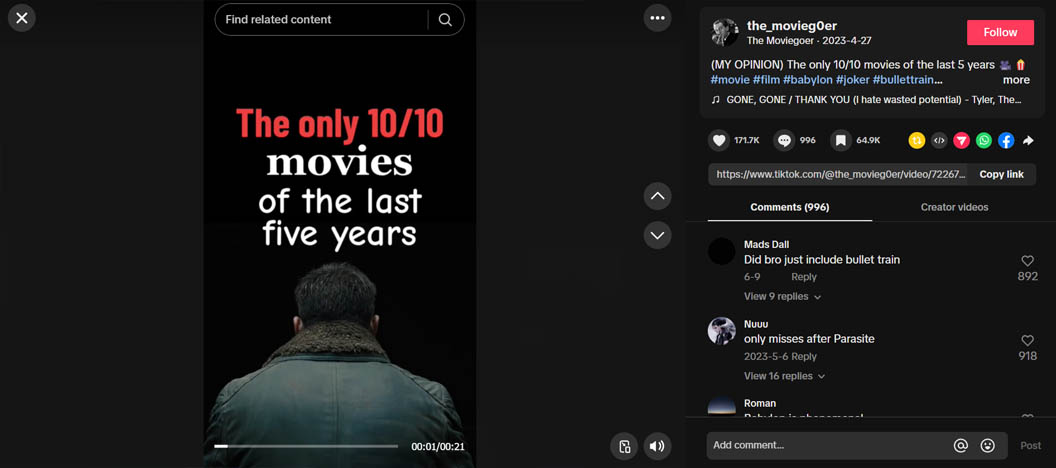Click the #film hashtag

[x=766, y=80]
